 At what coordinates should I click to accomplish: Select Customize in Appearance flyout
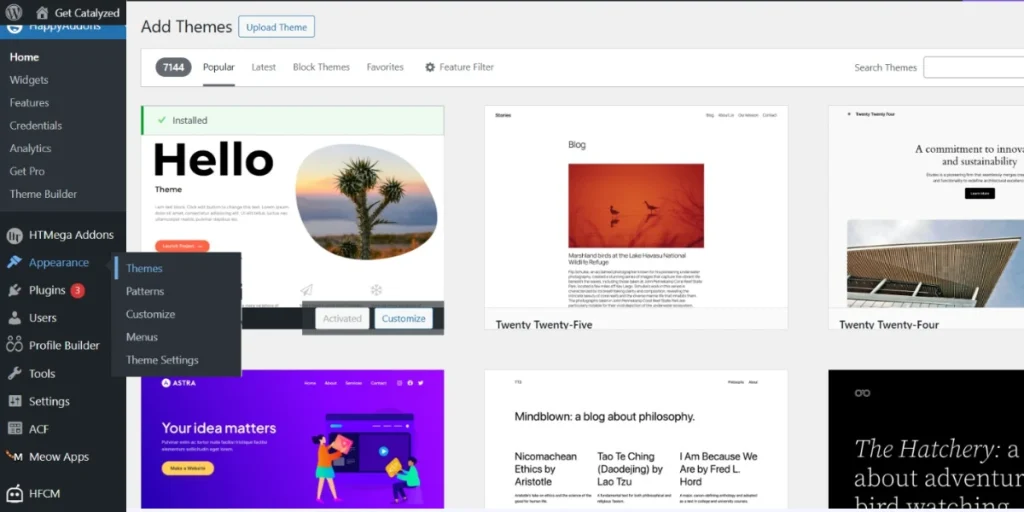(150, 314)
